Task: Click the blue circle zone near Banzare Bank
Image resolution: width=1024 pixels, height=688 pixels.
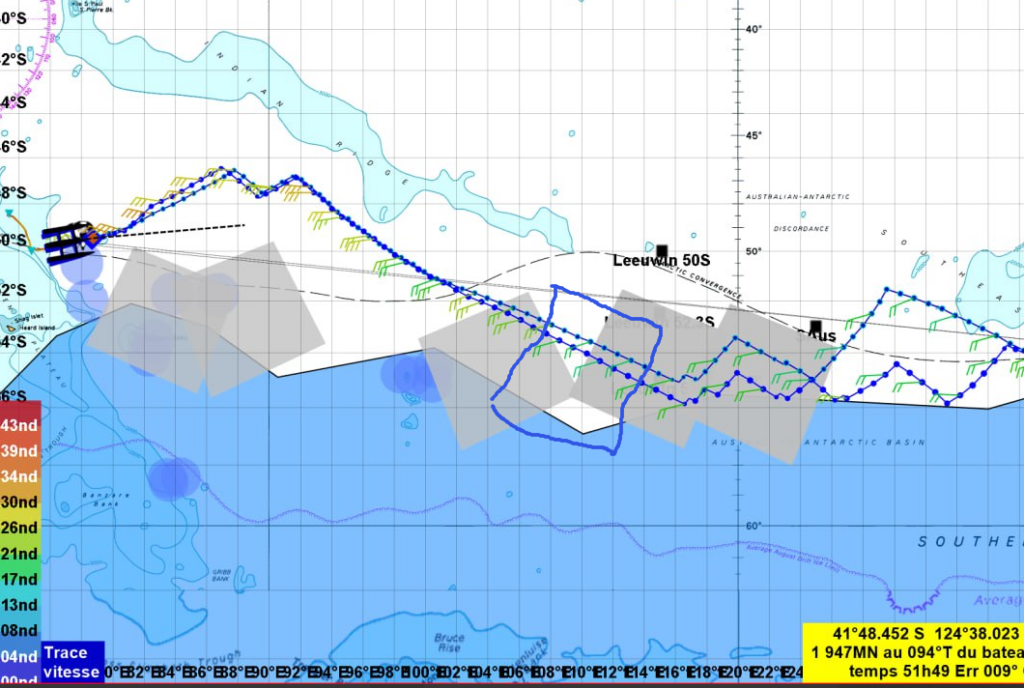Action: (174, 478)
